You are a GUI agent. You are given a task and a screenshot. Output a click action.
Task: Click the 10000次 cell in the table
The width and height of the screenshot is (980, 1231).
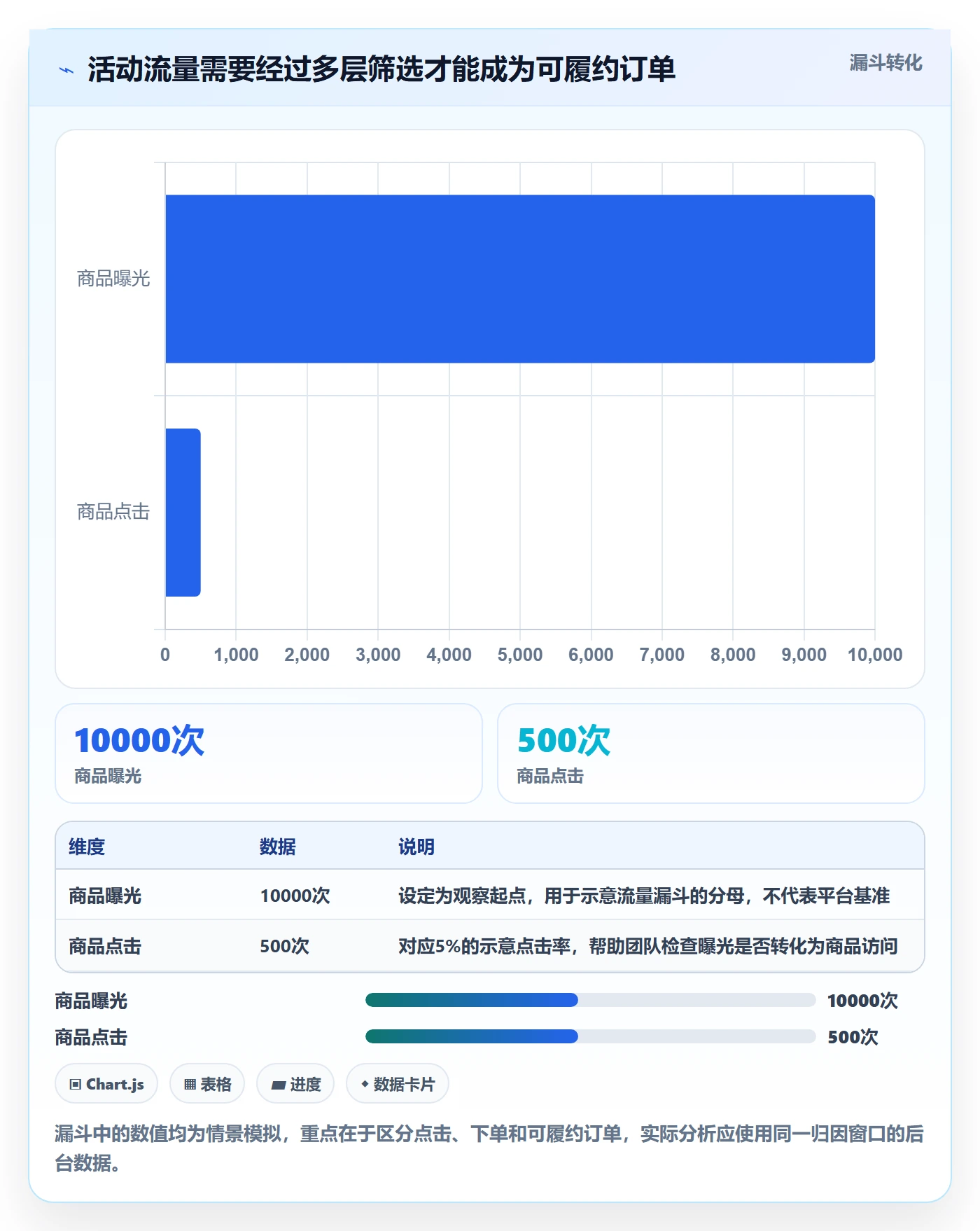[x=295, y=896]
